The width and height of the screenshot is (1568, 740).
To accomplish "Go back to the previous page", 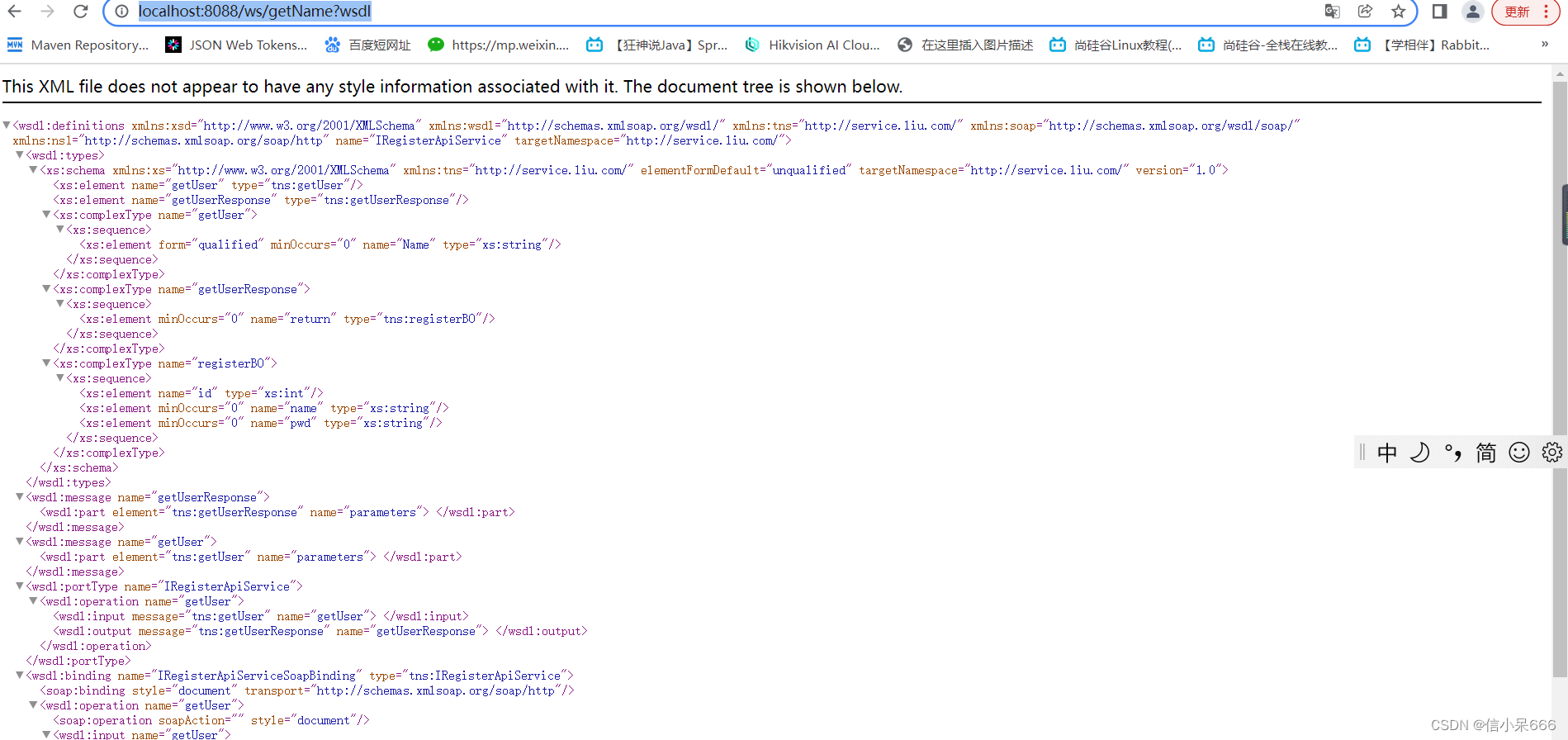I will [x=15, y=12].
